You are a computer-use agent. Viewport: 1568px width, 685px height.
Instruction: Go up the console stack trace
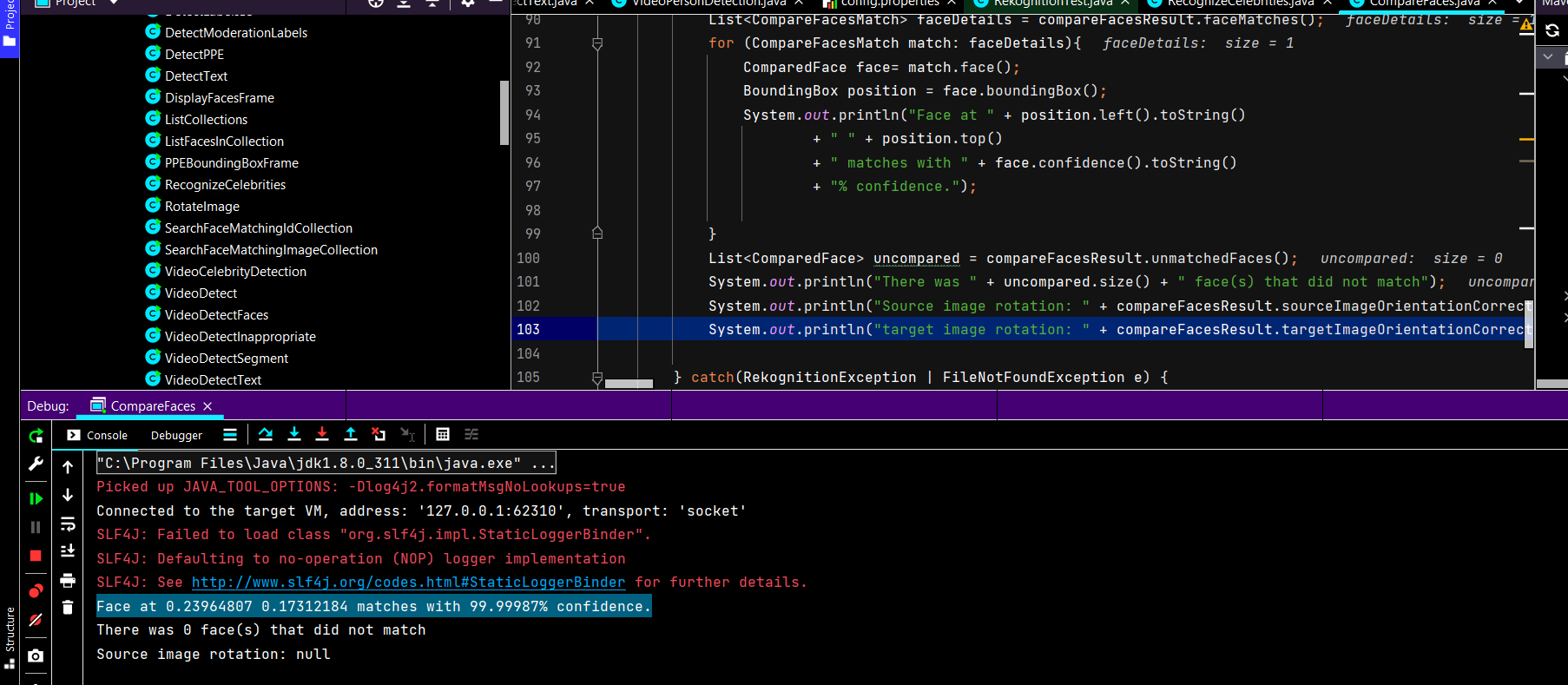(68, 467)
